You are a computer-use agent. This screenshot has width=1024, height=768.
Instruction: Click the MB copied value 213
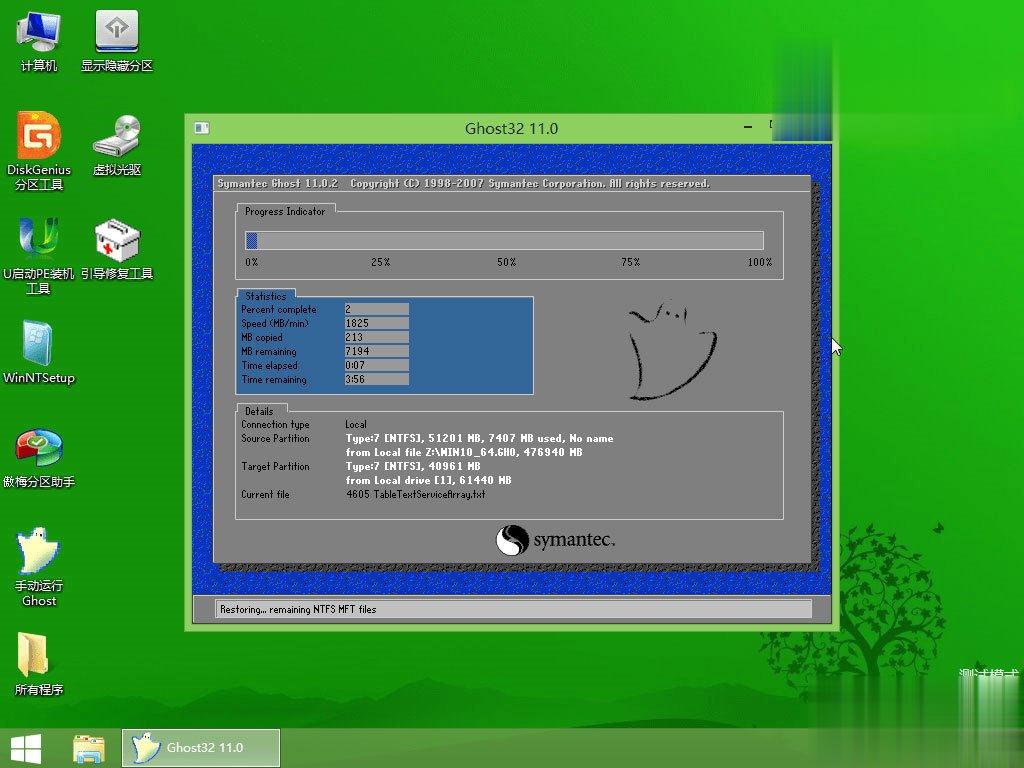click(377, 337)
